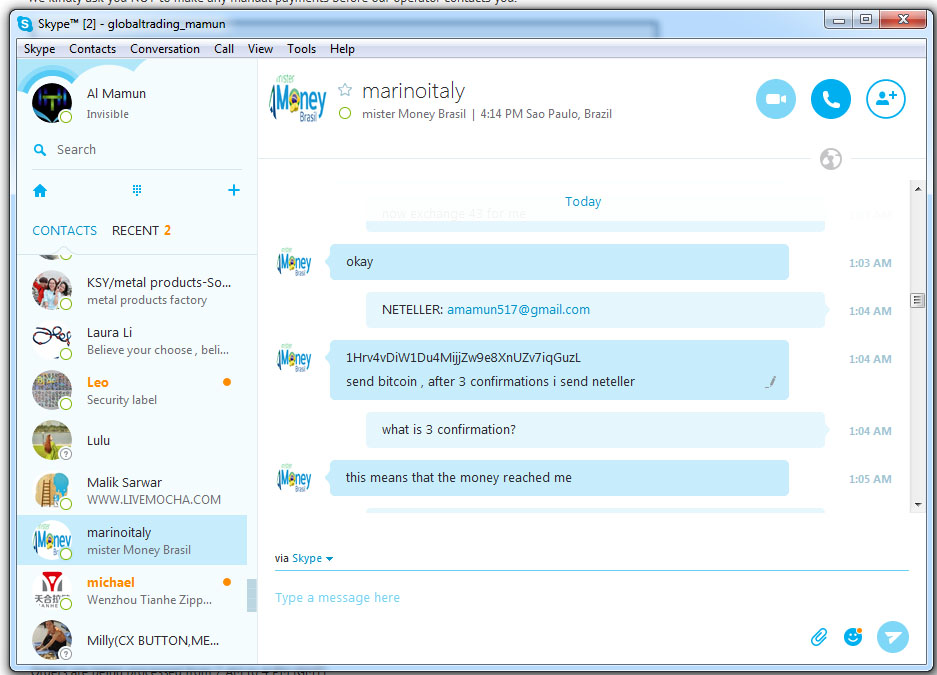Open the unread chat from Leo
This screenshot has width=937, height=675.
coord(132,391)
